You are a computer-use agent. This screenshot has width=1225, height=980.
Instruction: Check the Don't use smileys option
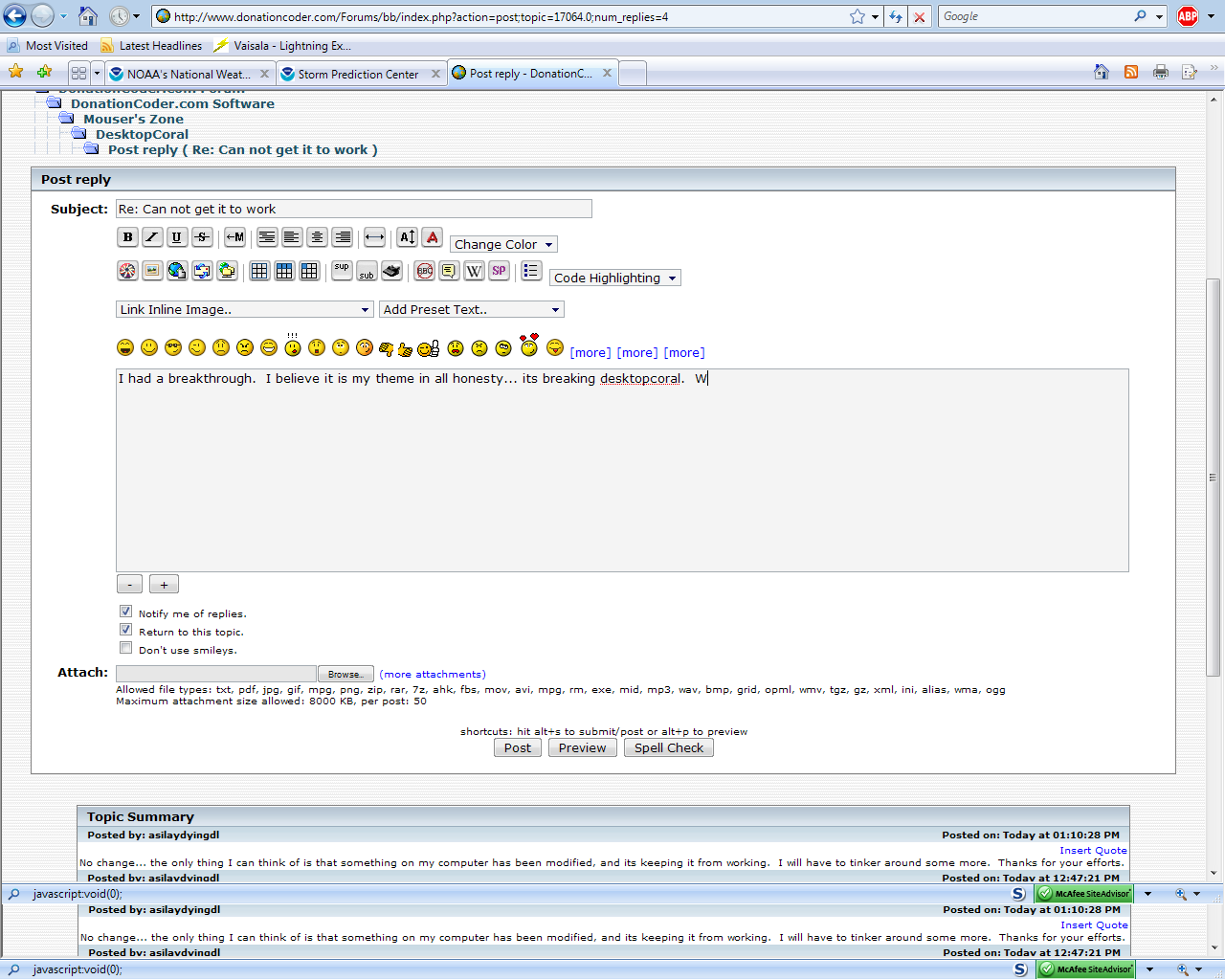click(x=125, y=648)
